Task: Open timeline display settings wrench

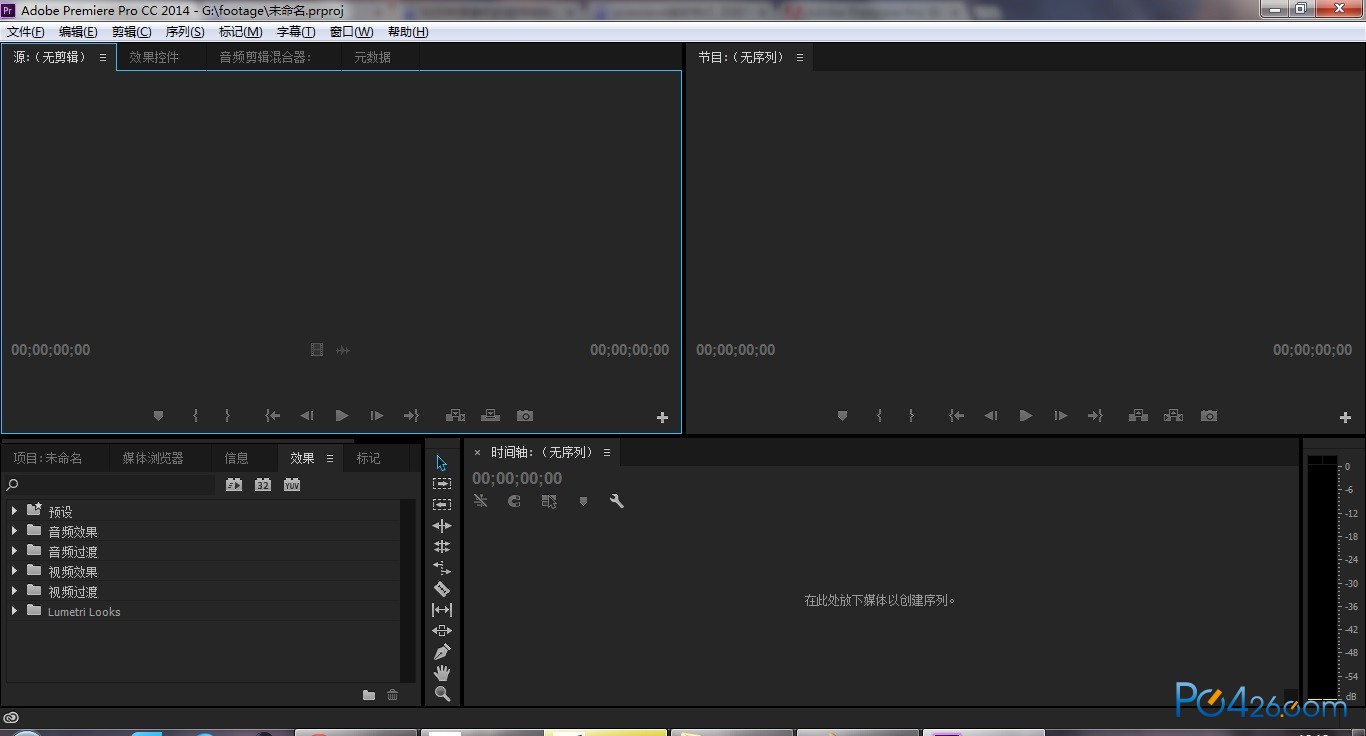Action: click(617, 501)
